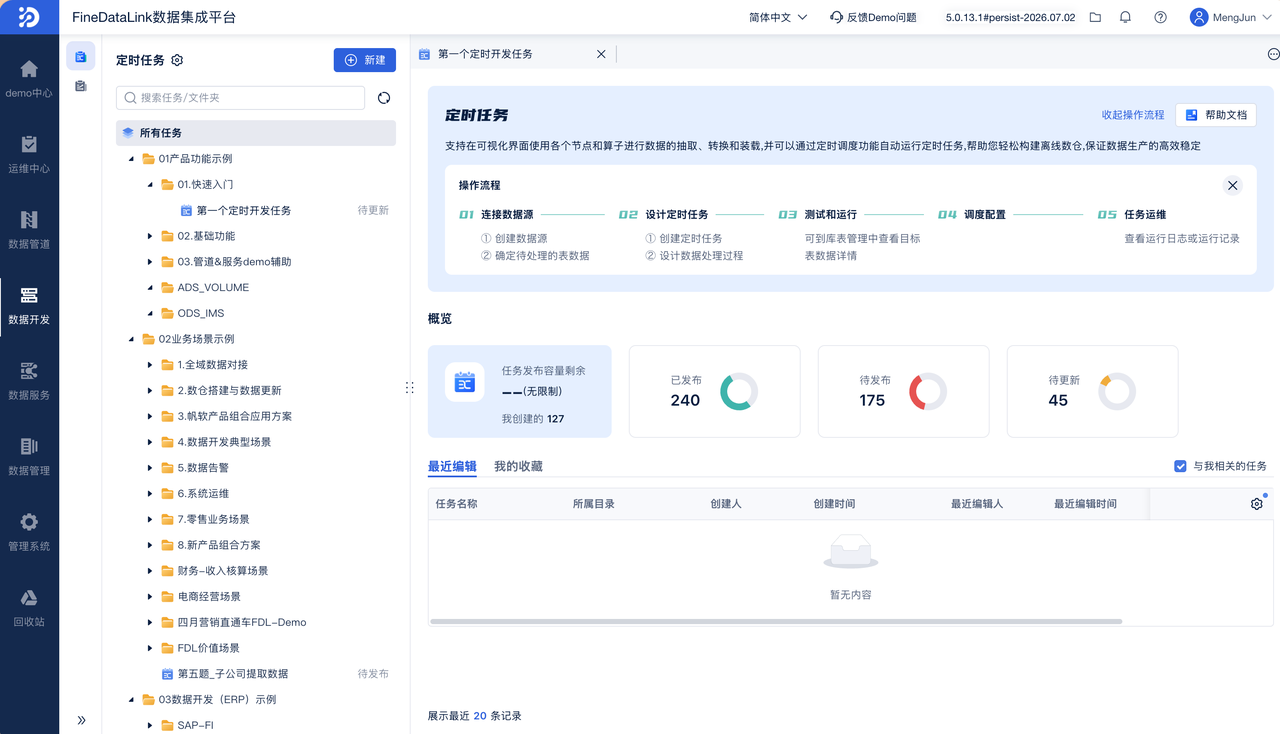This screenshot has width=1280, height=734.
Task: Expand the sidebar with double-arrow icon
Action: point(81,720)
